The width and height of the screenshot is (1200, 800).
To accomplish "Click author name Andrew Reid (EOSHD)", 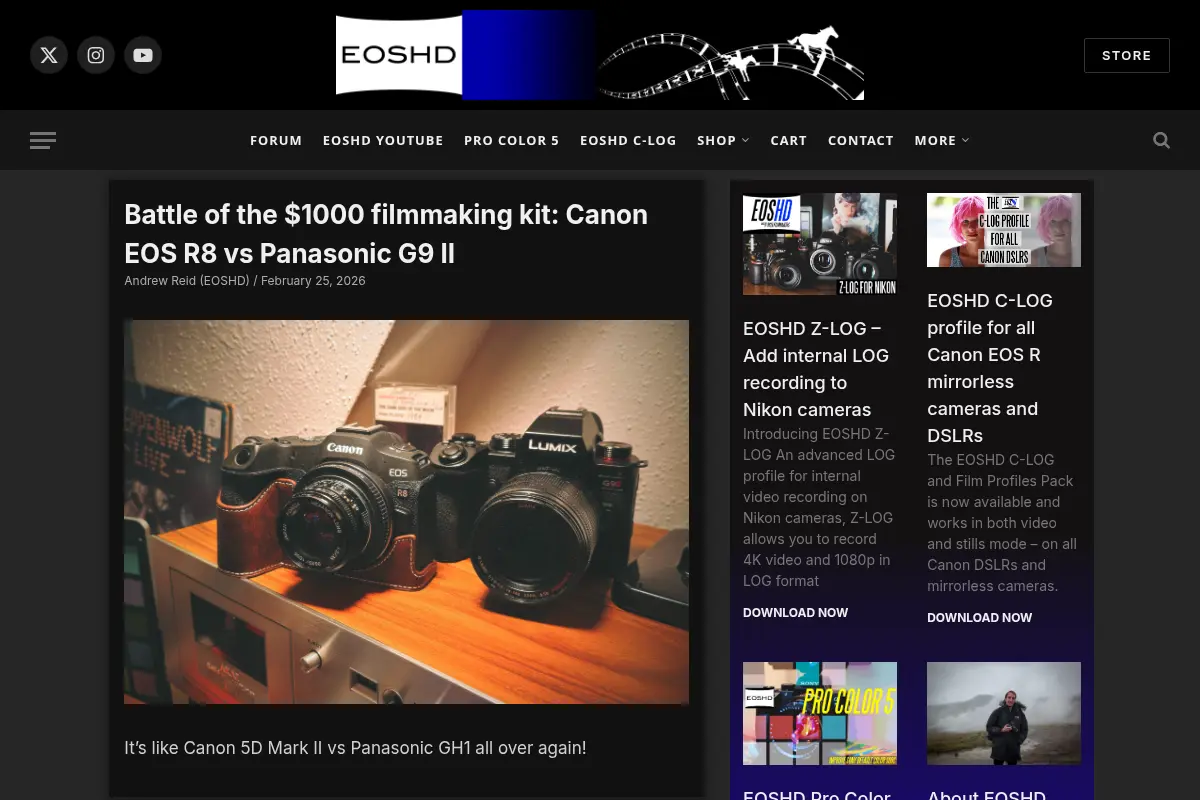I will pos(187,281).
